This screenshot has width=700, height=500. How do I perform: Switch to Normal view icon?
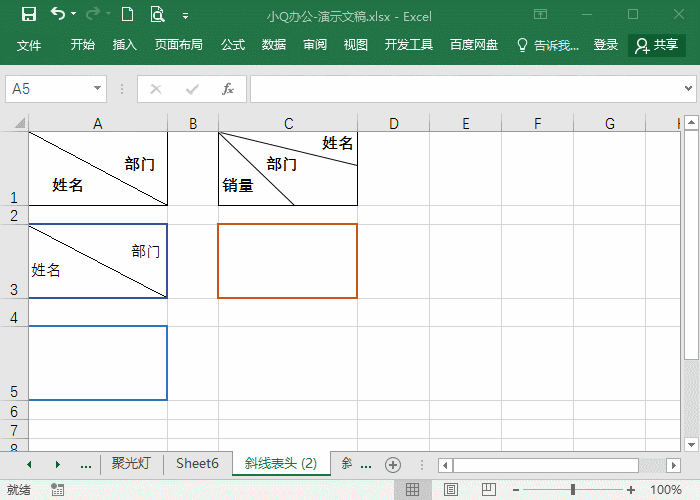pyautogui.click(x=412, y=489)
